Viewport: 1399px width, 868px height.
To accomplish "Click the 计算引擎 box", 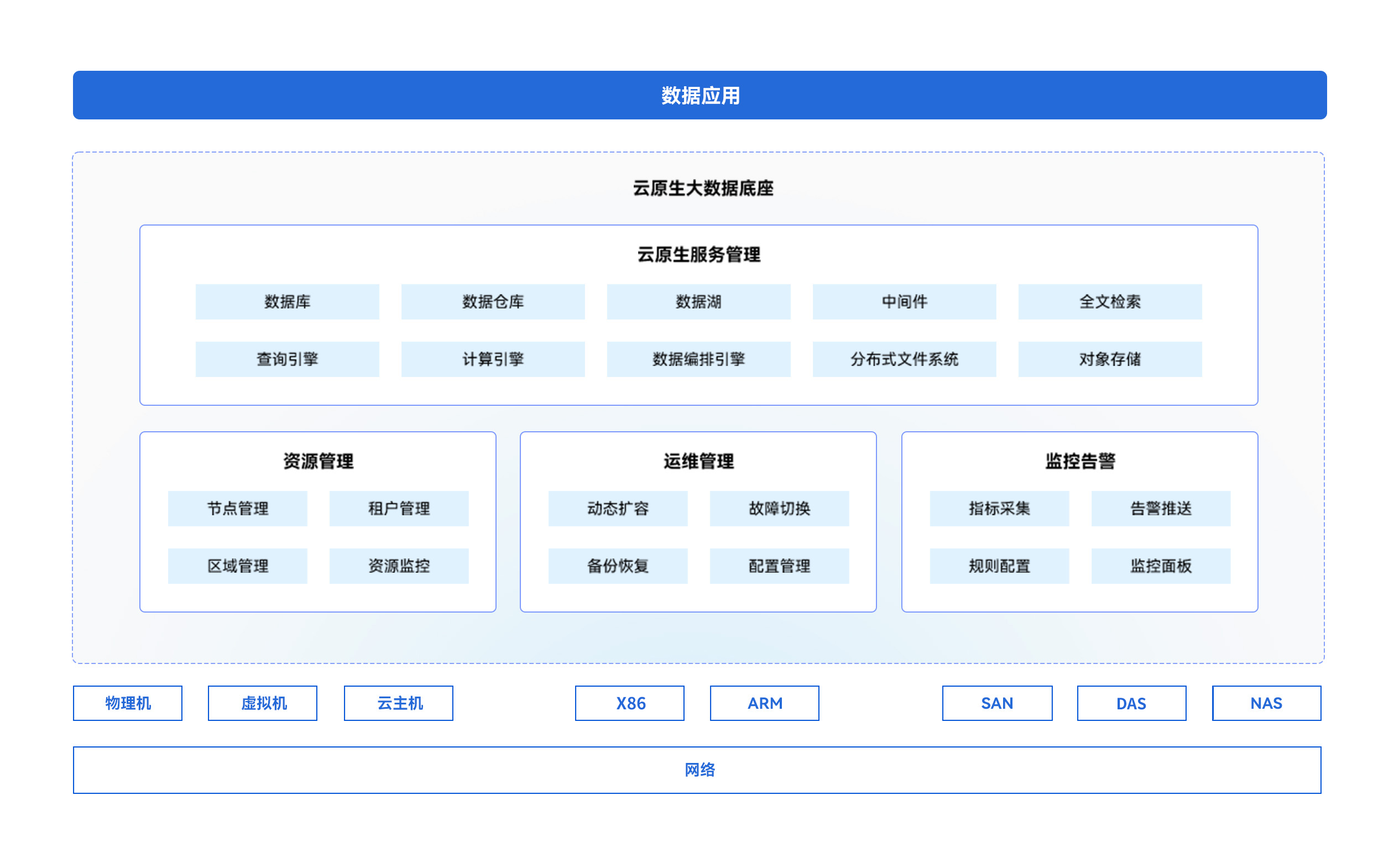I will pyautogui.click(x=493, y=359).
